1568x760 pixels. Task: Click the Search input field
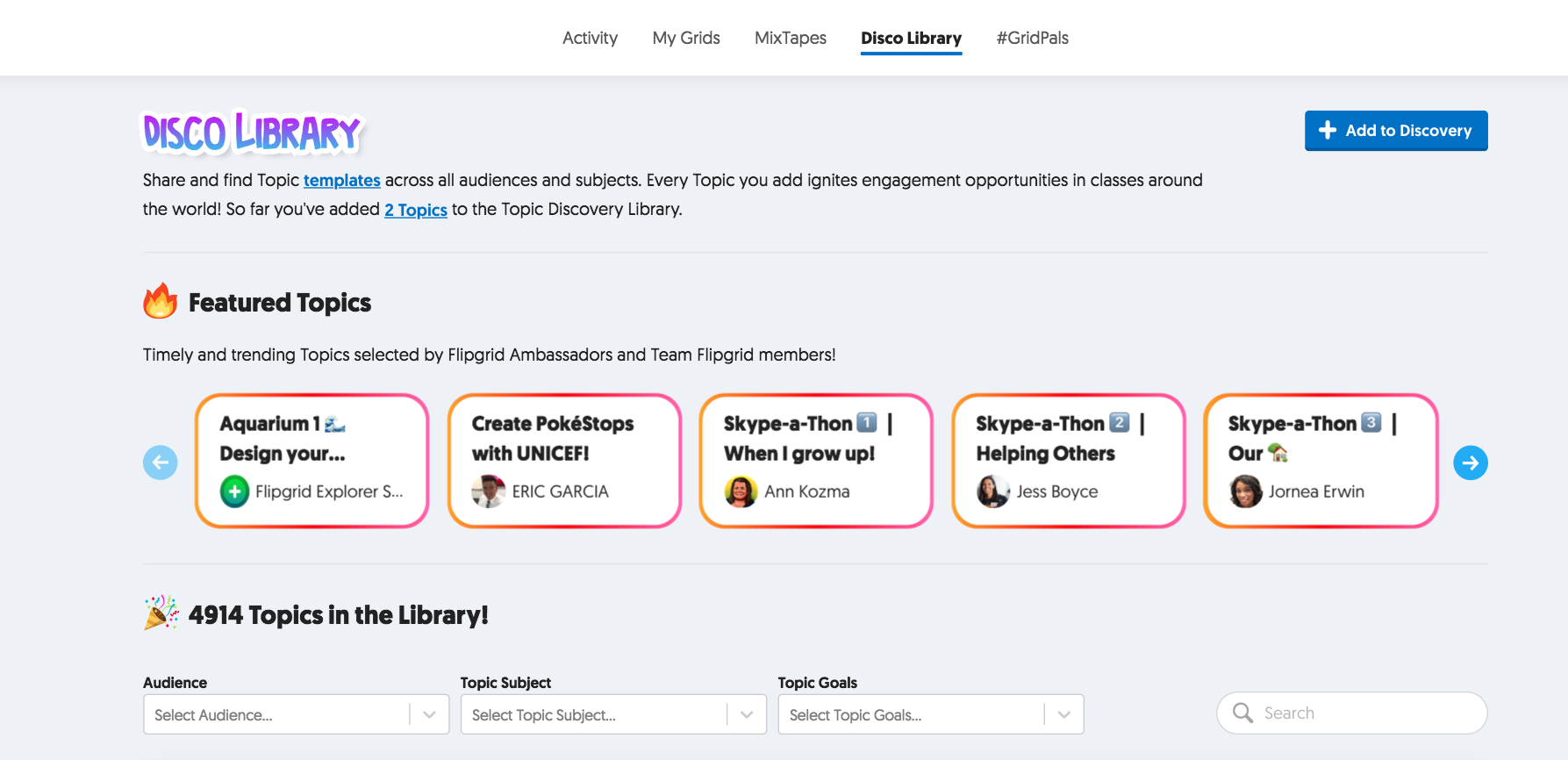pos(1352,713)
